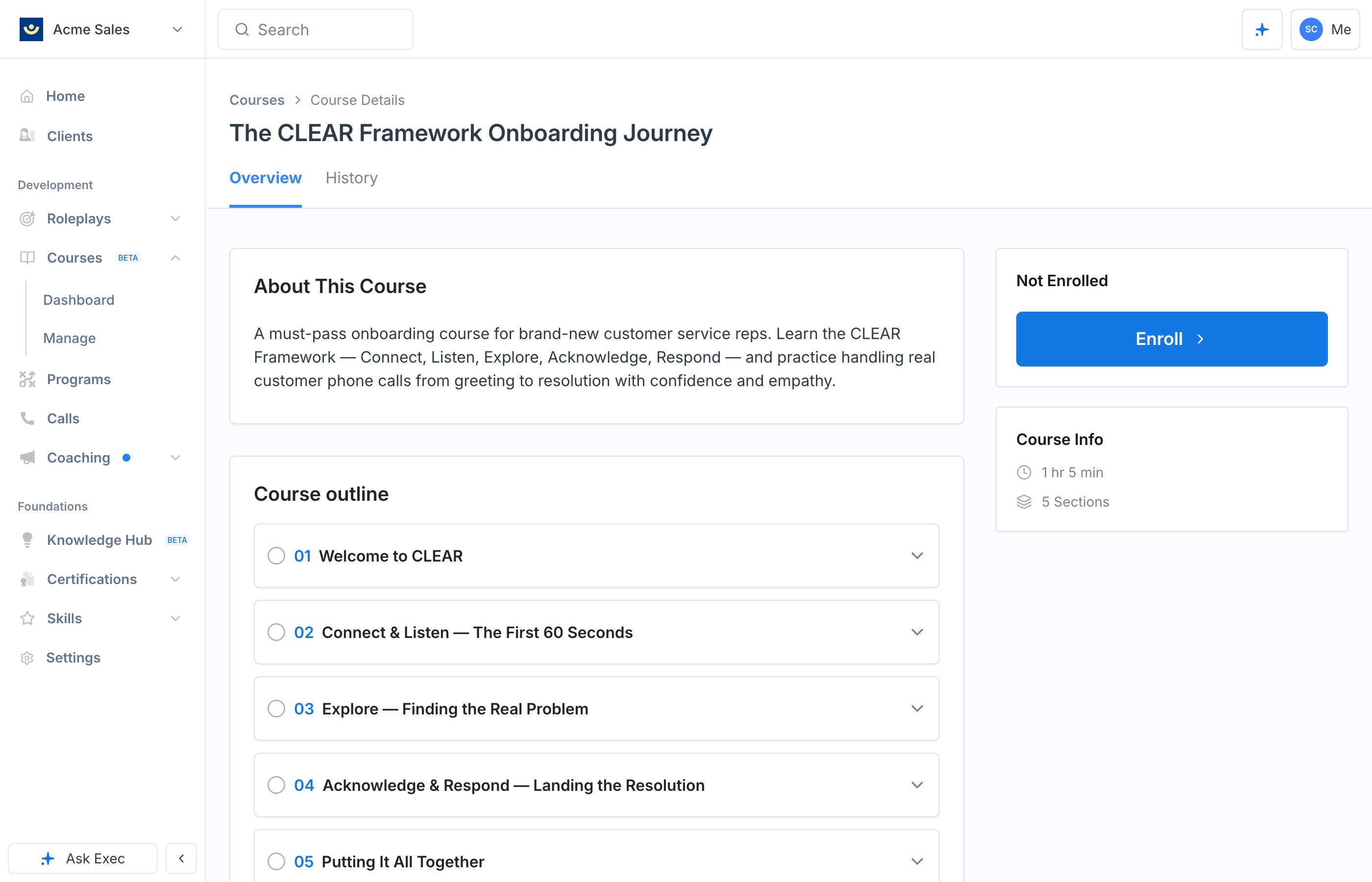This screenshot has height=882, width=1372.
Task: Collapse the sidebar with the arrow button
Action: click(181, 858)
